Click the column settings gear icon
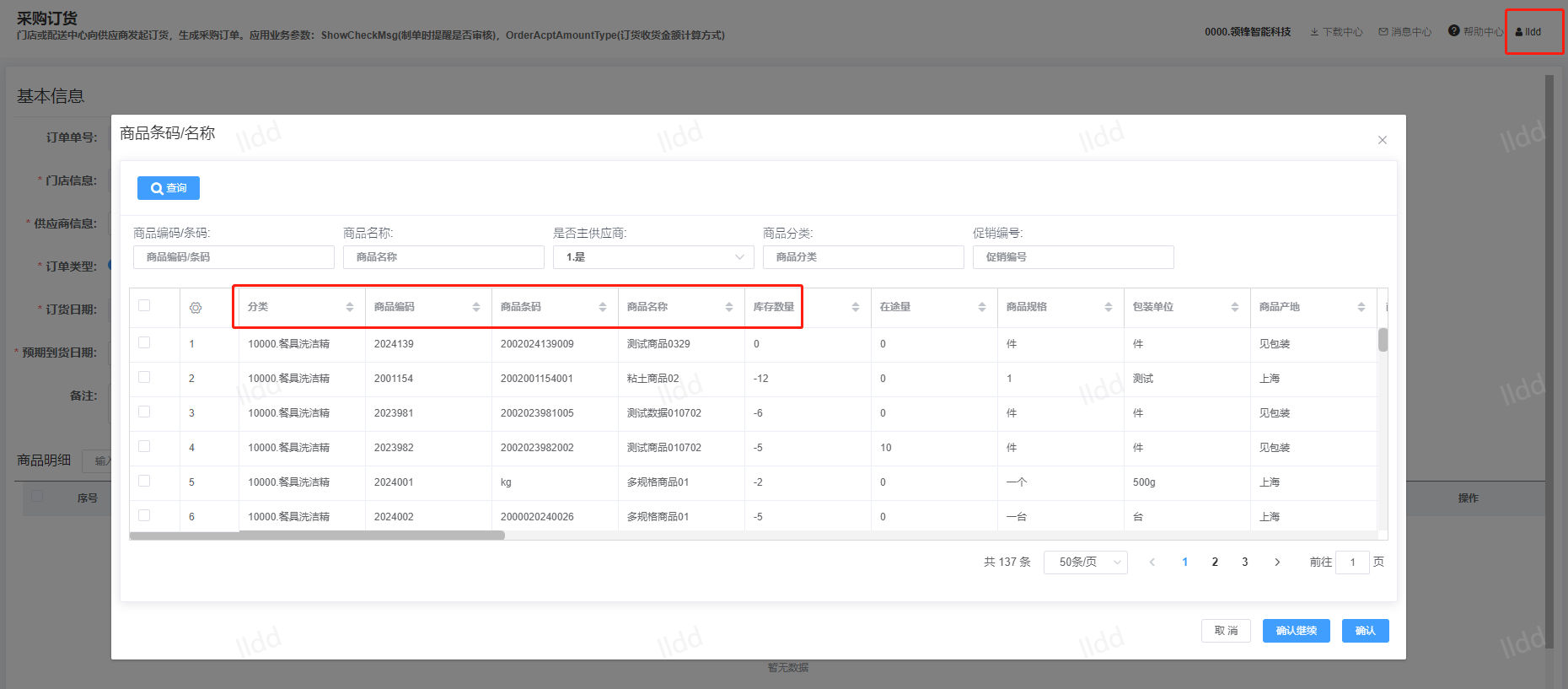The image size is (1568, 689). pos(196,308)
